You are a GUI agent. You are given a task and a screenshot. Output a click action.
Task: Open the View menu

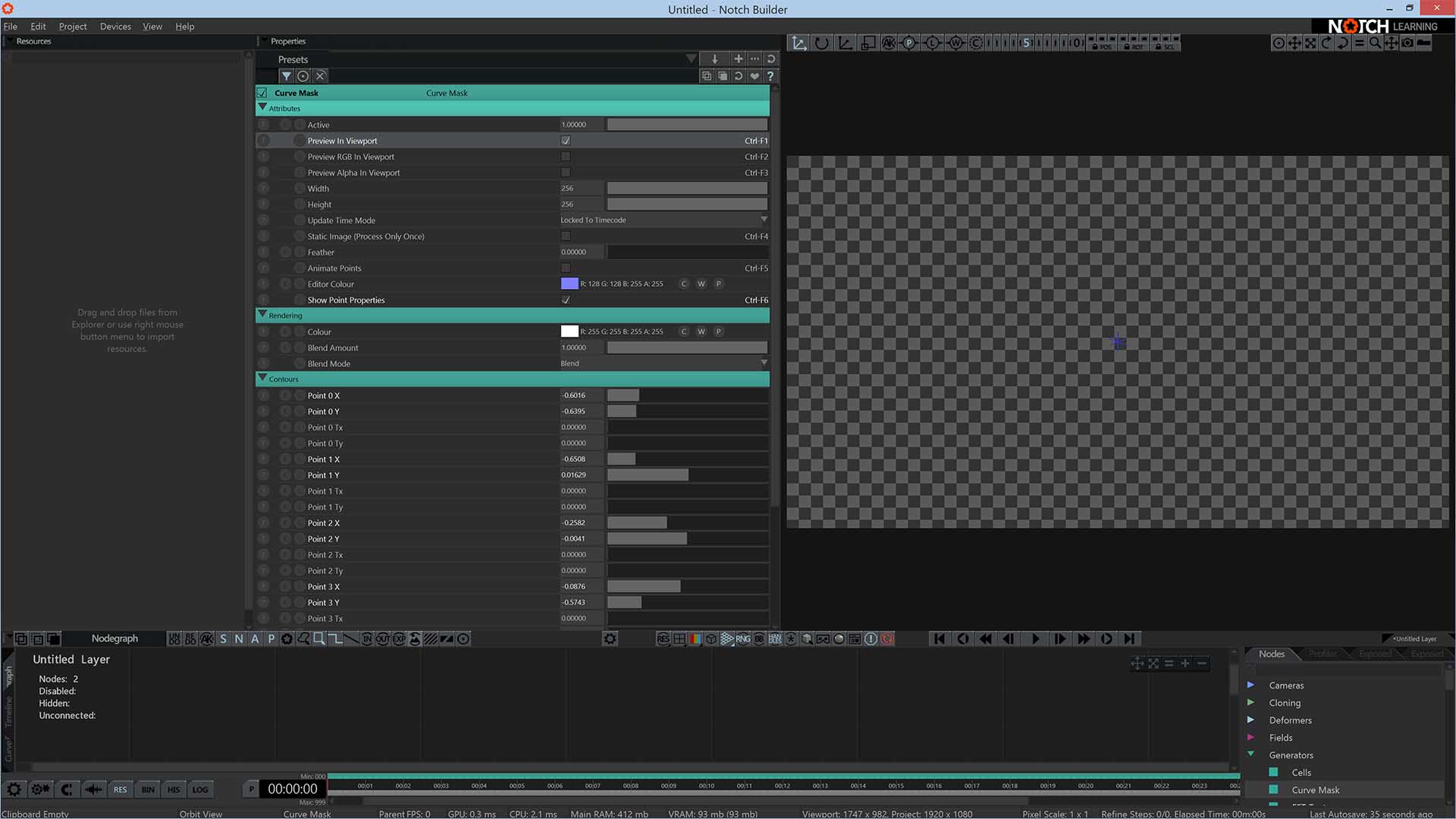pos(152,26)
